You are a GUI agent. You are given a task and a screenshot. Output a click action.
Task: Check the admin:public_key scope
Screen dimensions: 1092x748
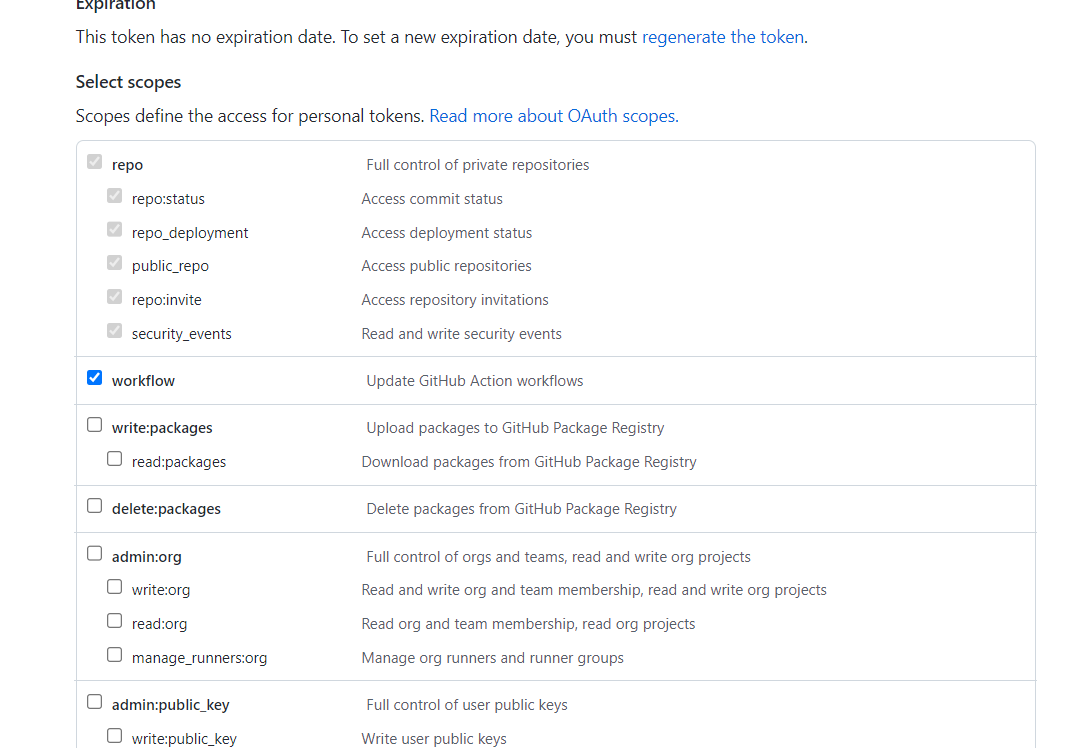click(x=94, y=701)
